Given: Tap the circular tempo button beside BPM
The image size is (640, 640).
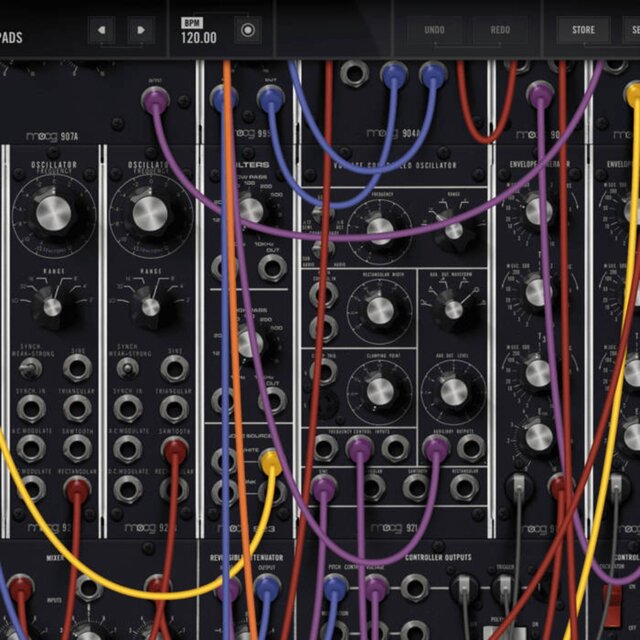Looking at the screenshot, I should pyautogui.click(x=248, y=30).
